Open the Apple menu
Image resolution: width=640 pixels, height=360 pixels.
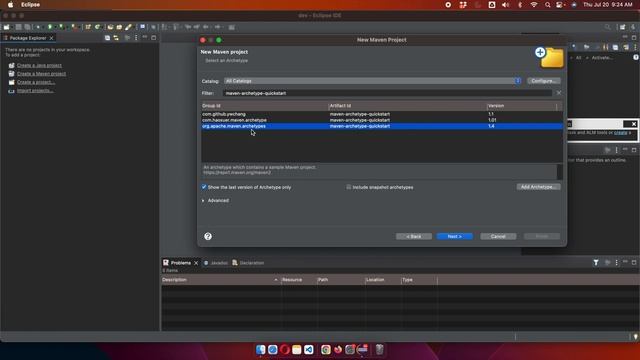(x=11, y=4)
